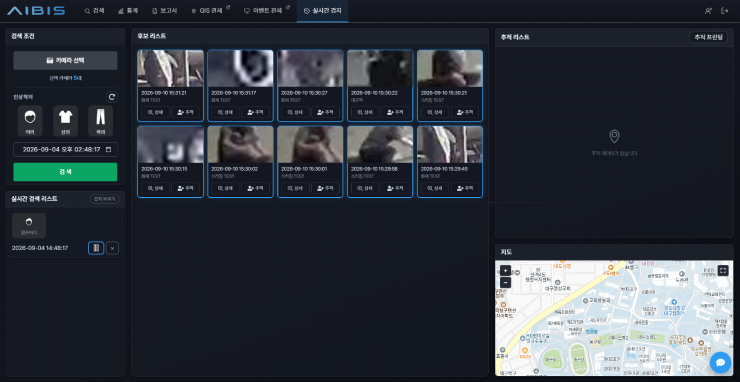Click the 카메라 선택 button

[x=65, y=60]
